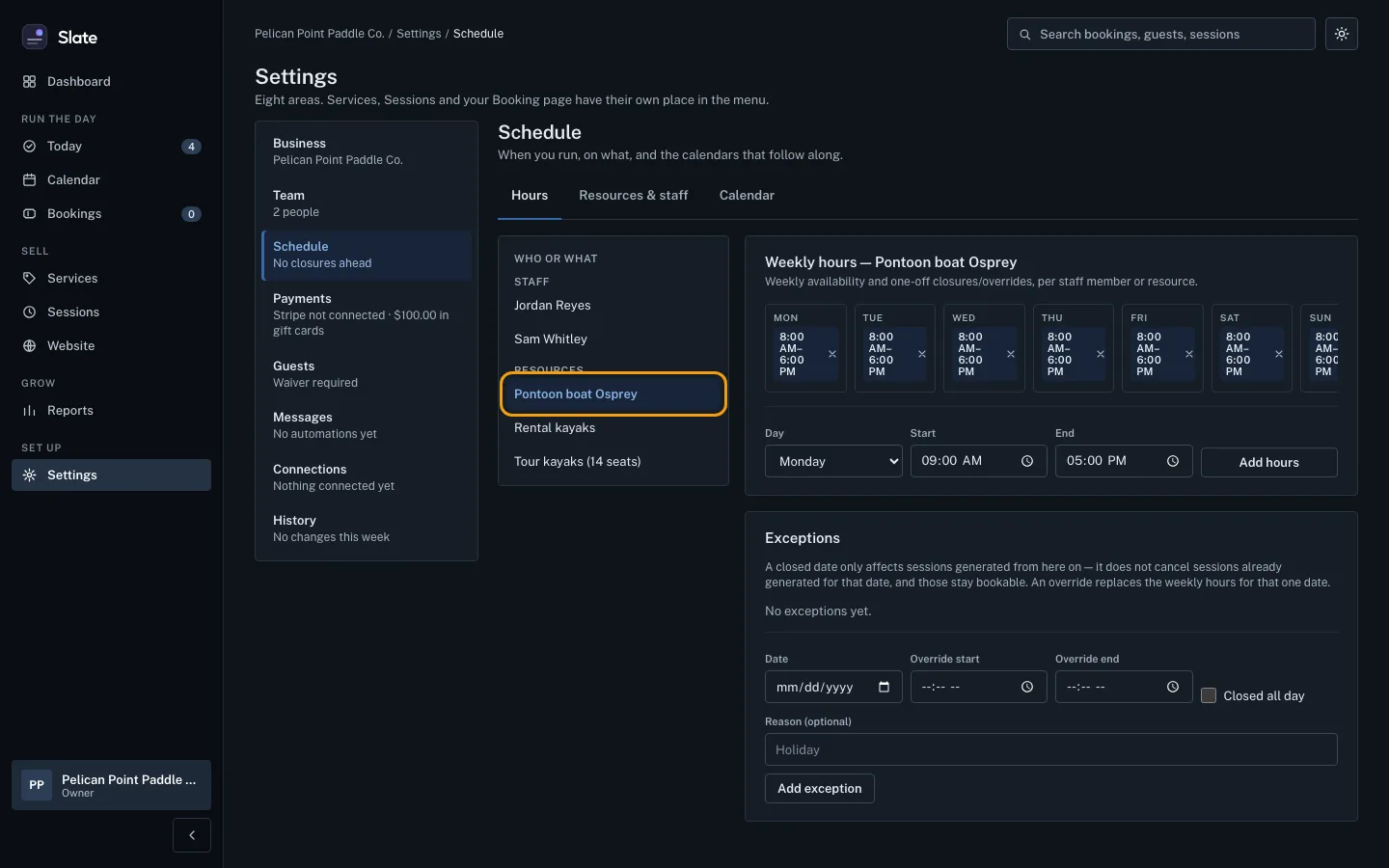Open Team settings section
The image size is (1389, 868).
pos(367,203)
